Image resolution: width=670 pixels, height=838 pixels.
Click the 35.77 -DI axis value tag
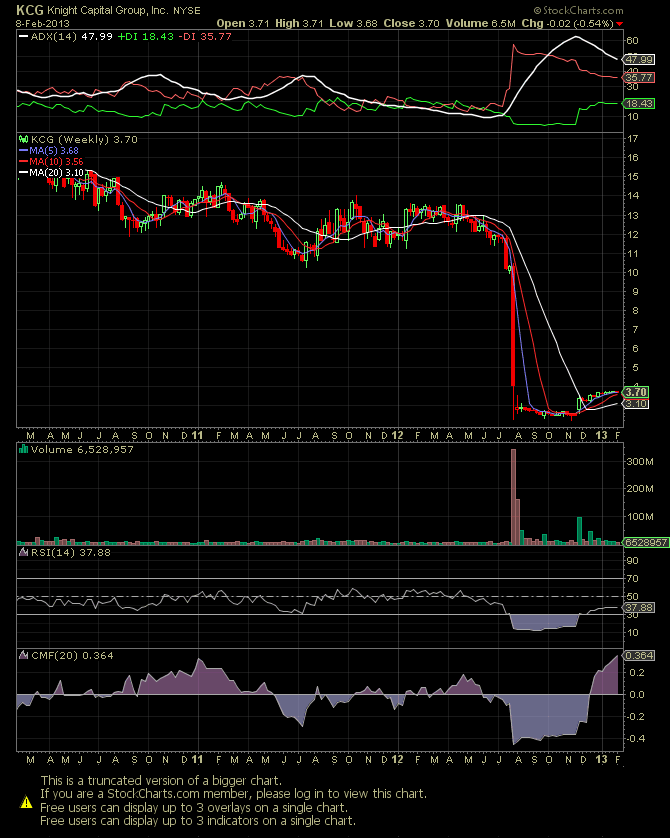(639, 78)
